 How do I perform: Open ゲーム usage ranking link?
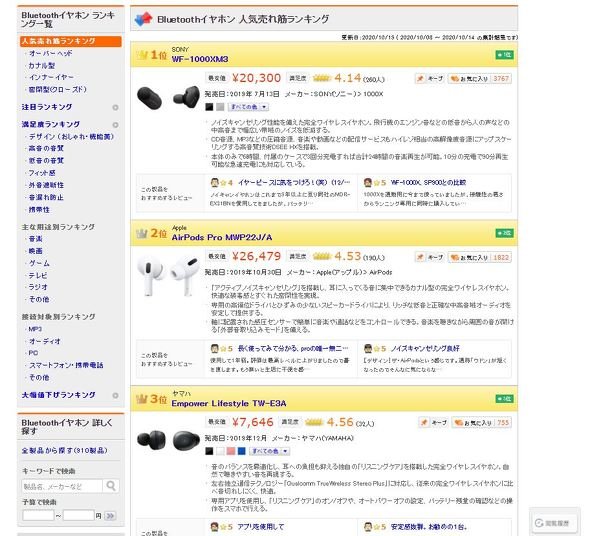pos(39,263)
